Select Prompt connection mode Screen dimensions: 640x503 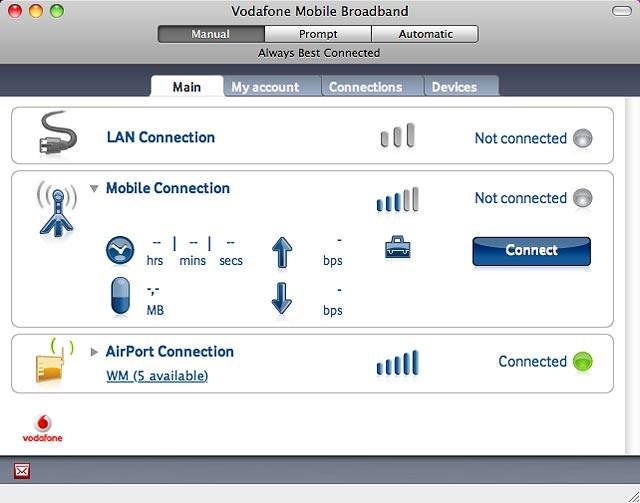click(318, 34)
